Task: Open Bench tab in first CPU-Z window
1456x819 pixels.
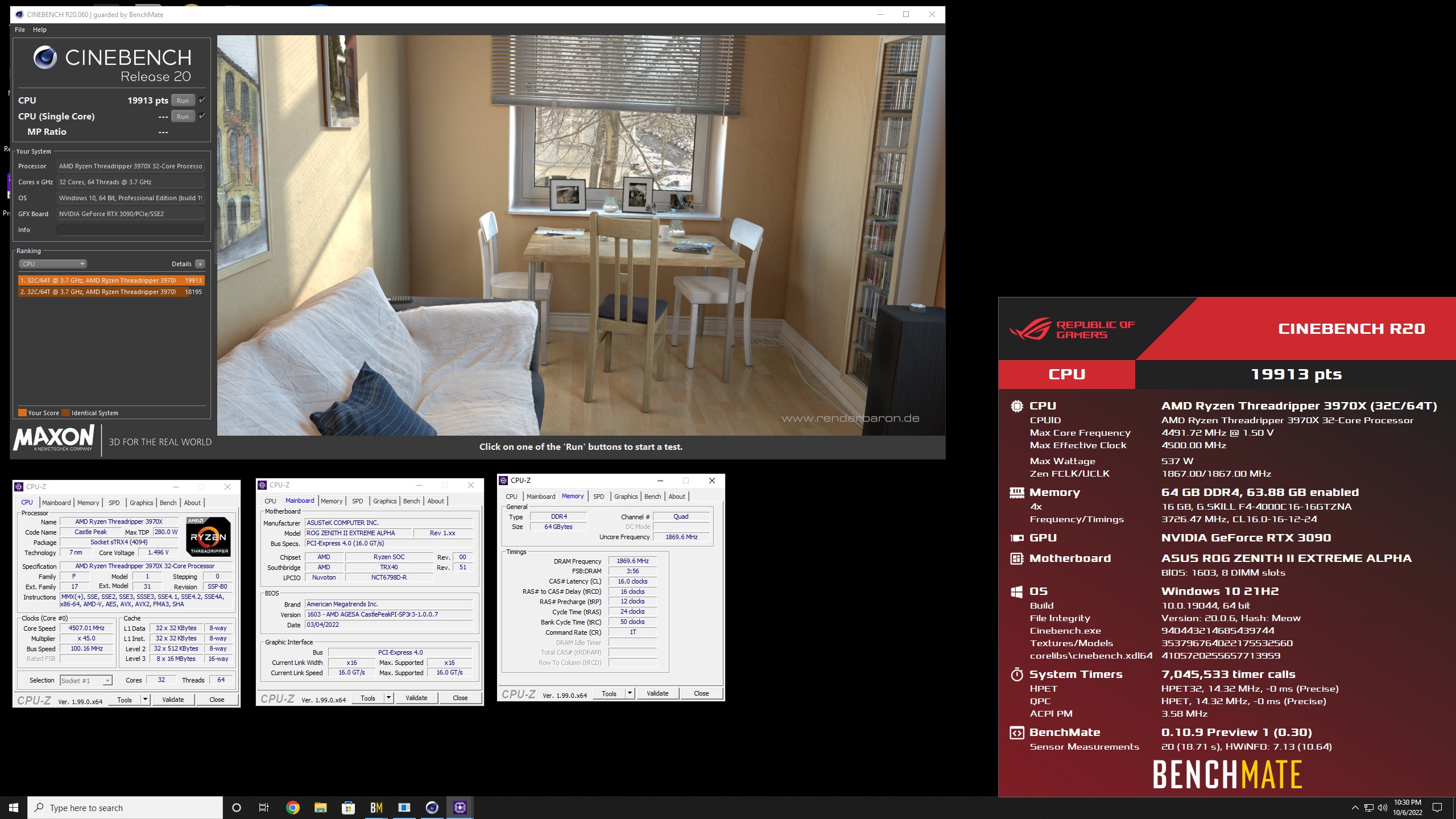Action: tap(168, 503)
